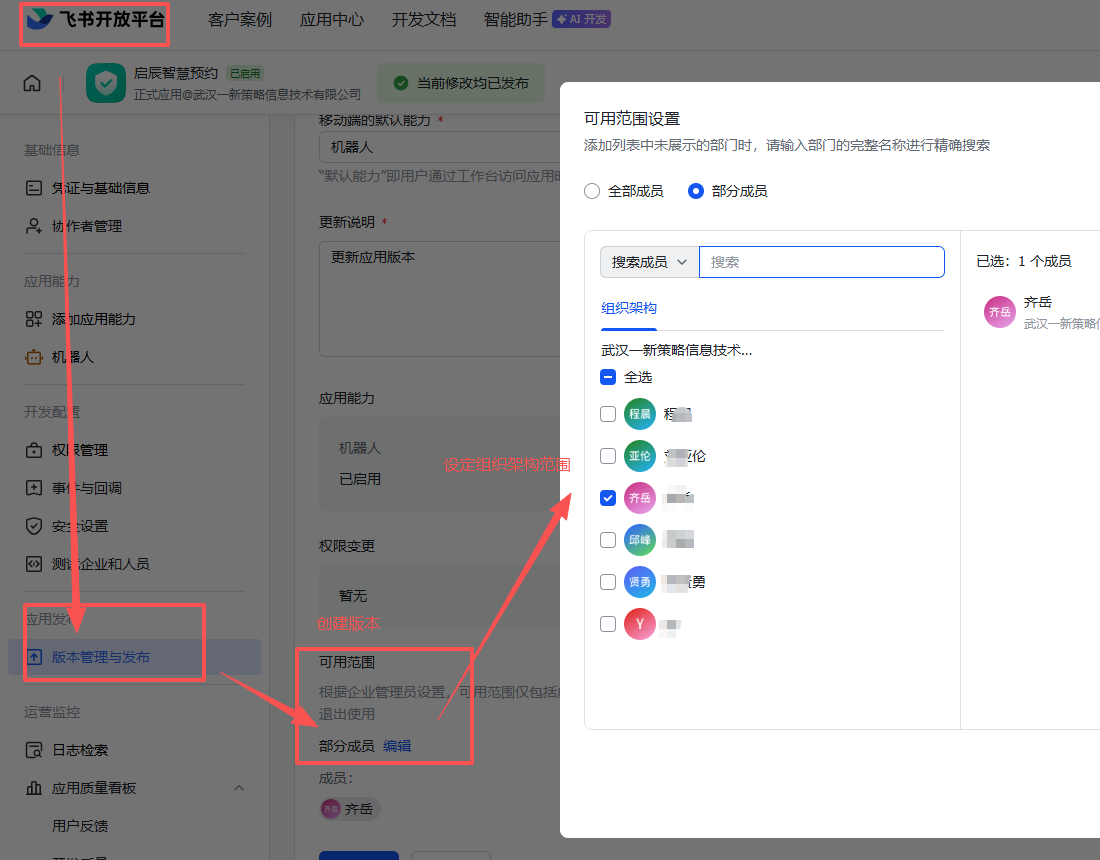Click the AI 开发 badge
1100x860 pixels.
[x=582, y=19]
